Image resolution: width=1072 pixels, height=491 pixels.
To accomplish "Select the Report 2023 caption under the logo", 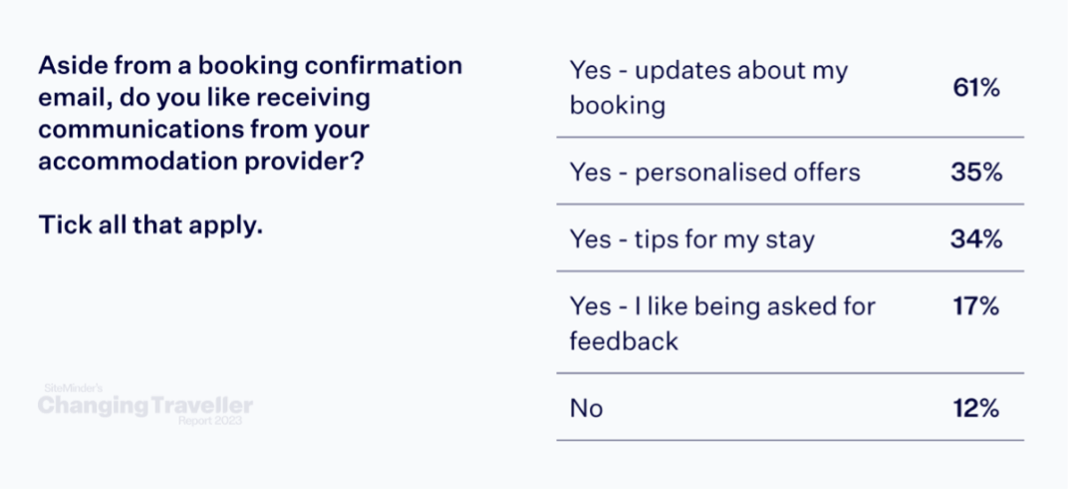I will [x=210, y=421].
